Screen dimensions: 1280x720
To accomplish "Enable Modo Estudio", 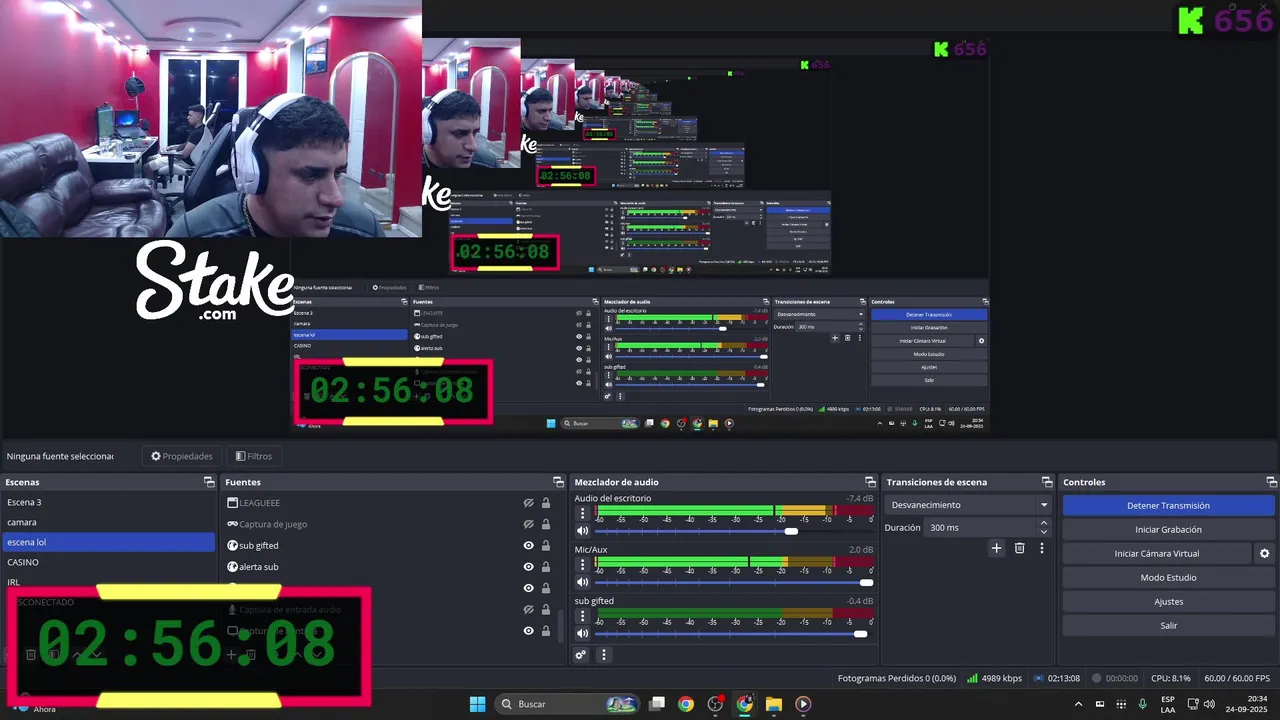I will [x=1168, y=577].
